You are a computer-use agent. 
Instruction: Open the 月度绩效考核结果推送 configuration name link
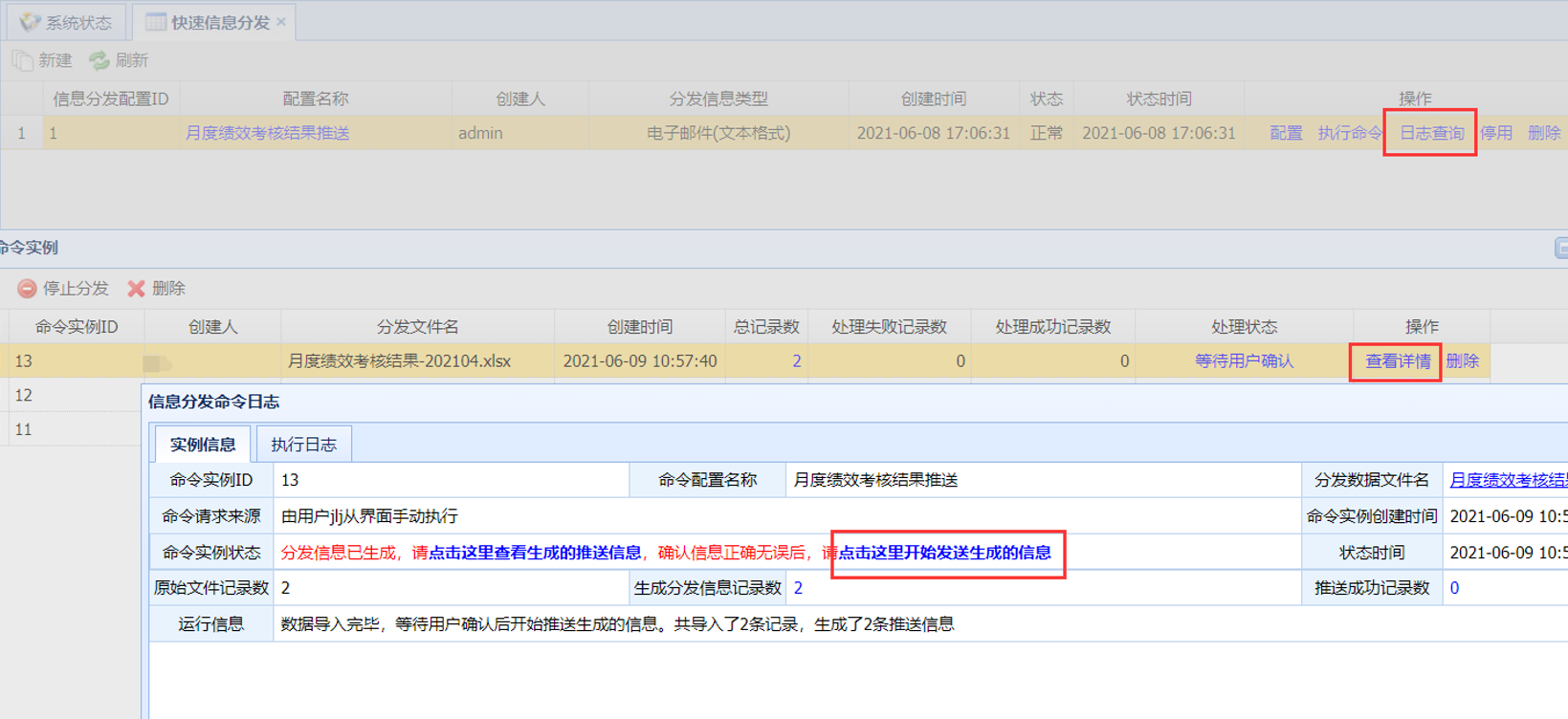pos(267,133)
